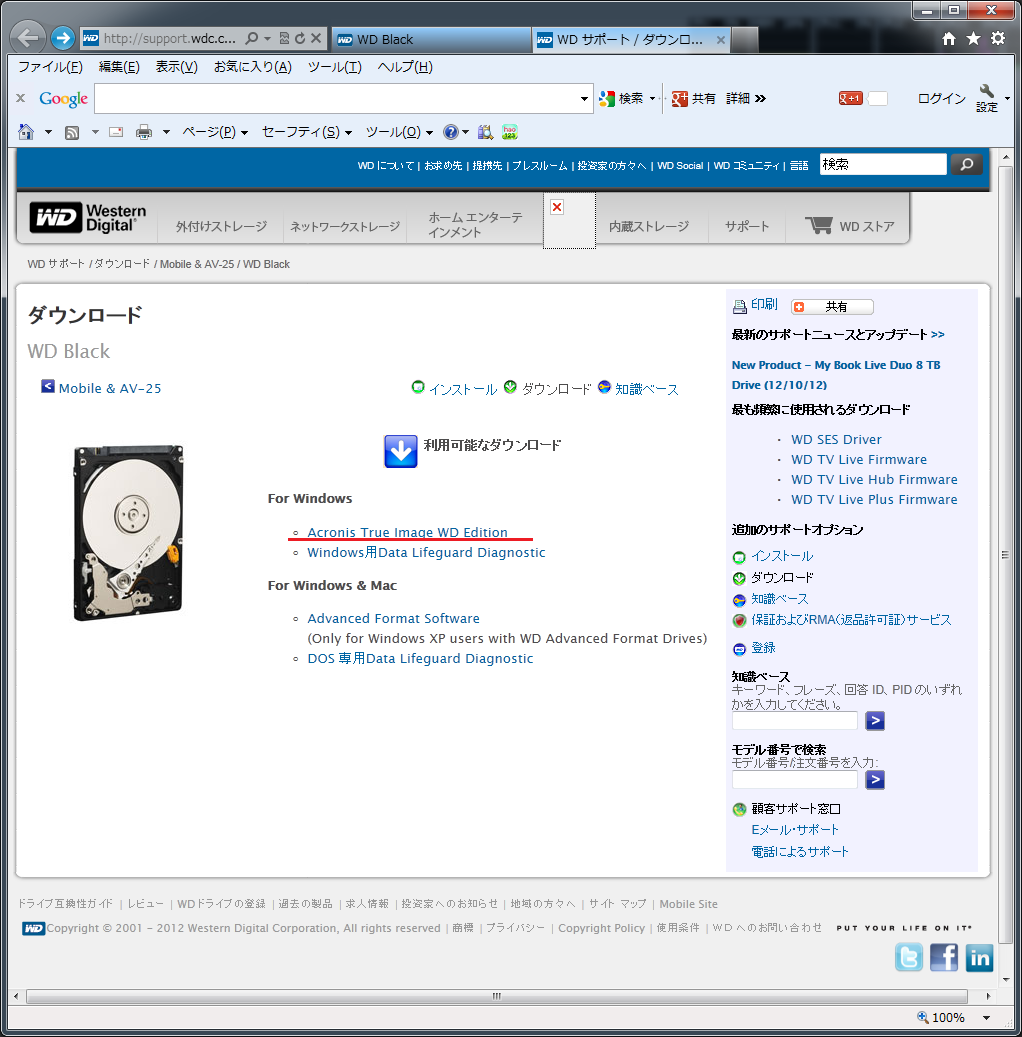The width and height of the screenshot is (1022, 1037).
Task: Click the 共有 share button in the sidebar
Action: [x=832, y=307]
